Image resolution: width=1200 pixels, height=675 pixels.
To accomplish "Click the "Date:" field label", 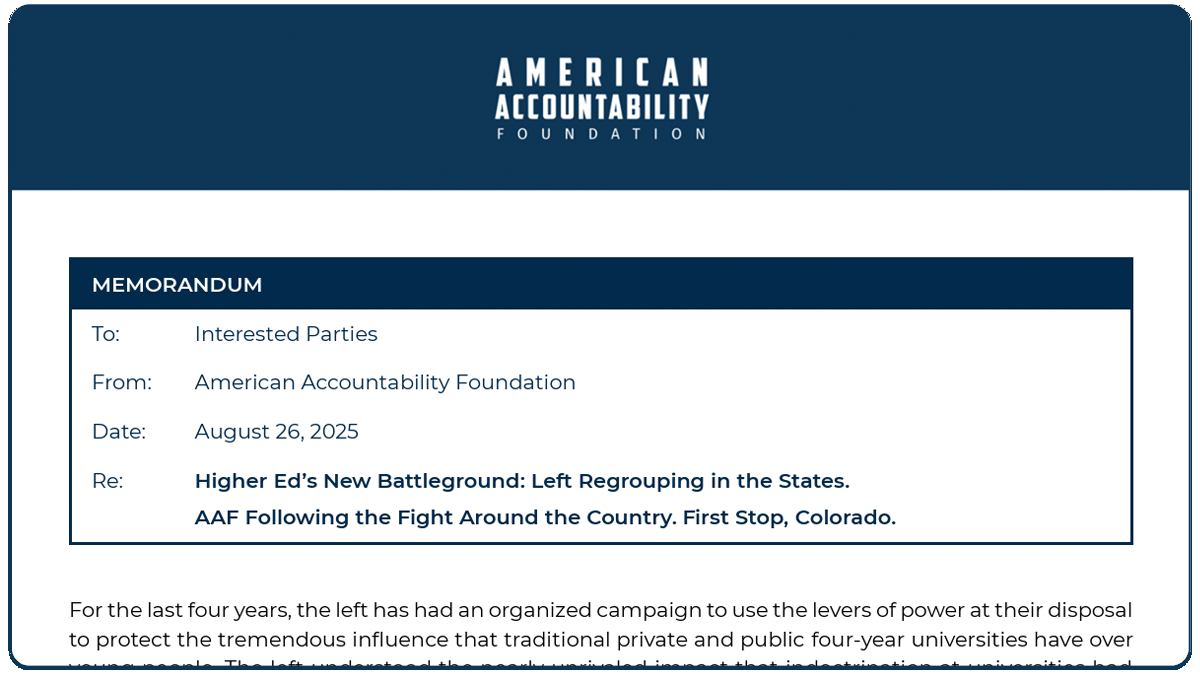I will pos(118,432).
